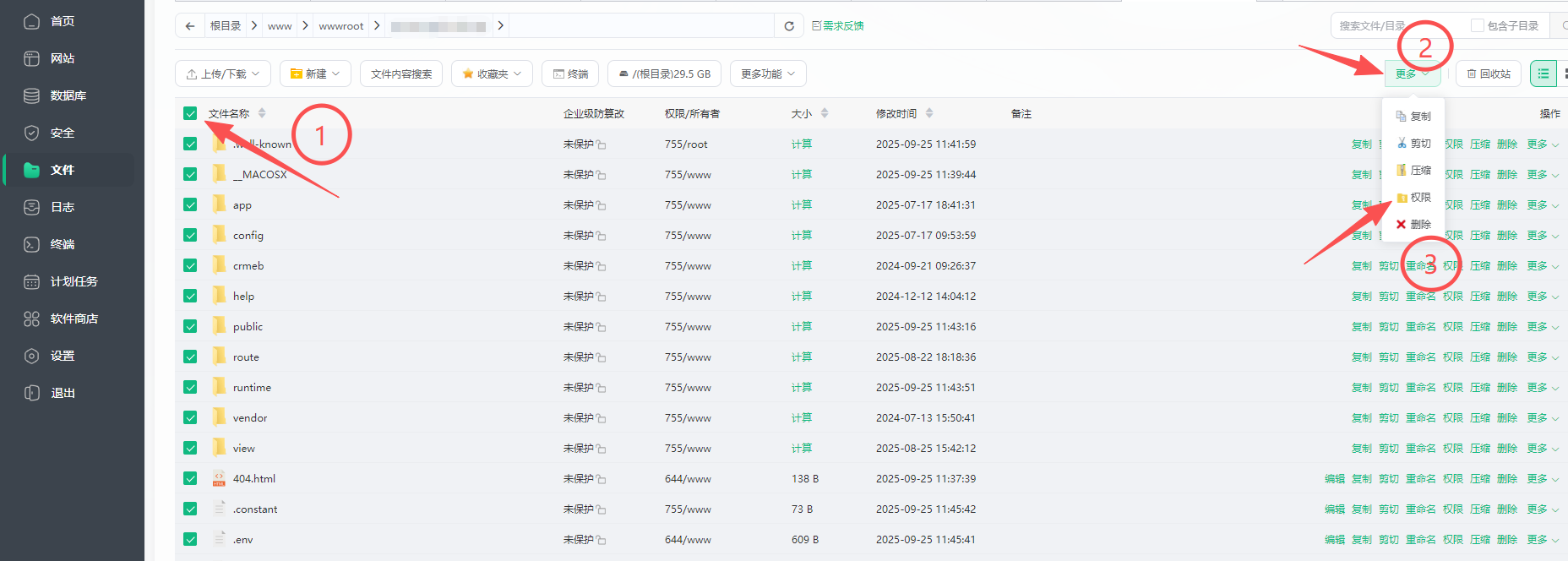Image resolution: width=1568 pixels, height=561 pixels.
Task: Open the 数据库 section in sidebar
Action: click(x=68, y=95)
